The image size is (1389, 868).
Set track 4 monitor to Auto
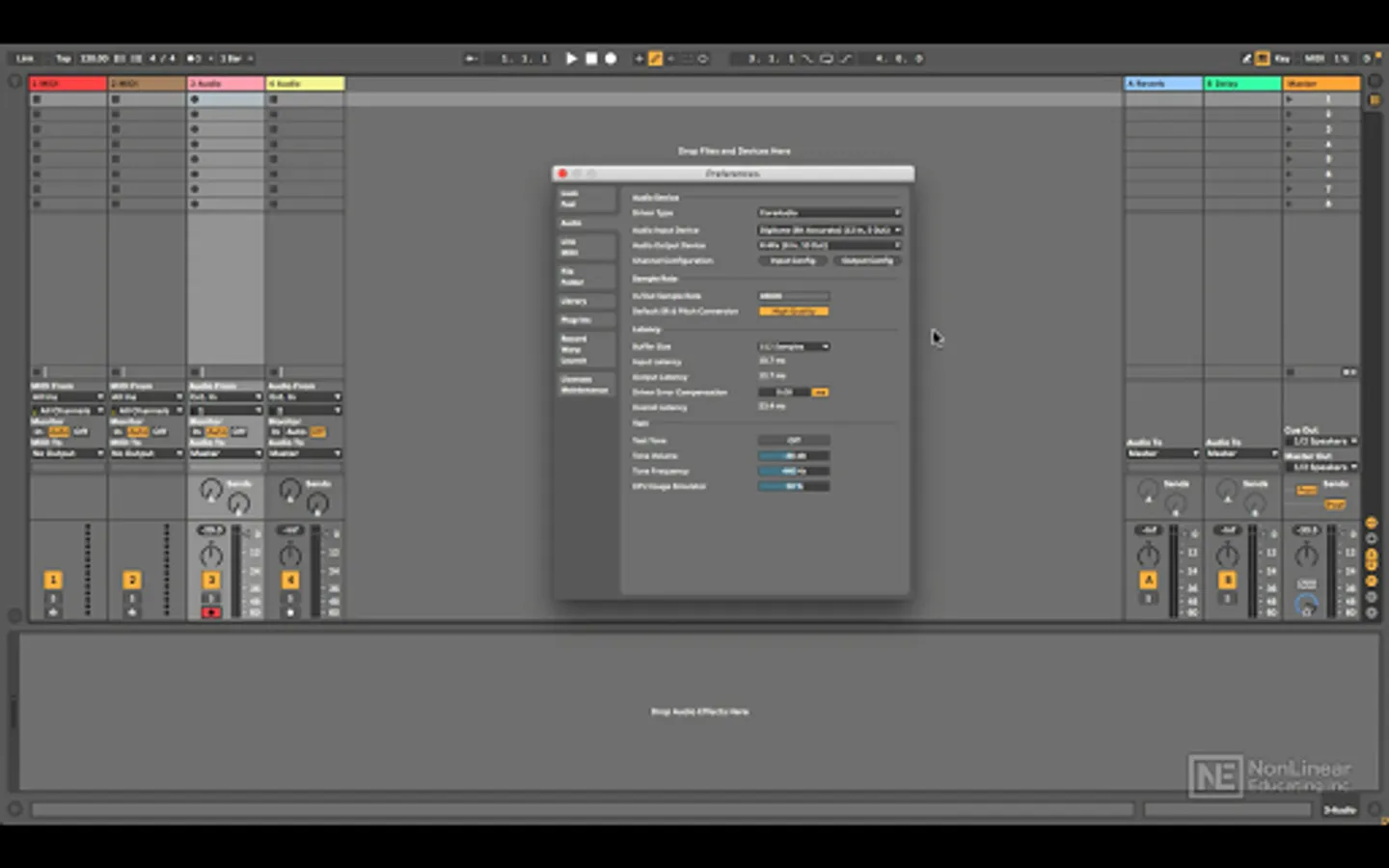[x=296, y=432]
